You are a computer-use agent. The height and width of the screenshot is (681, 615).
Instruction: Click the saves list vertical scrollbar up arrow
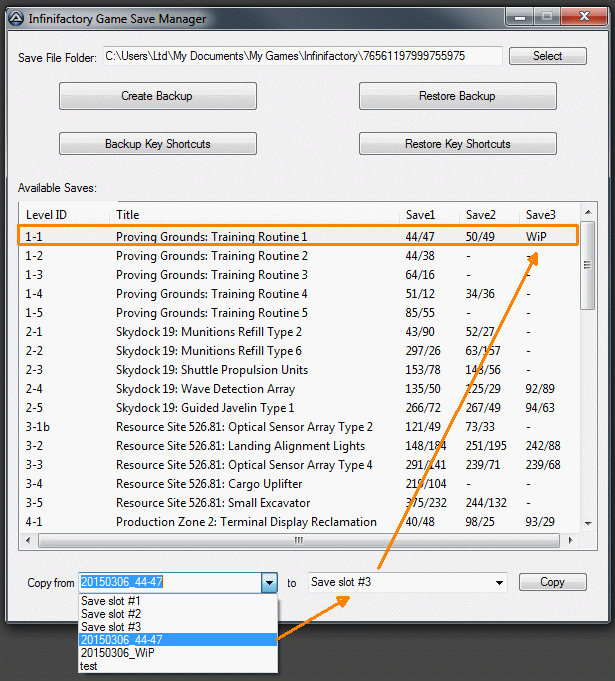click(x=588, y=212)
